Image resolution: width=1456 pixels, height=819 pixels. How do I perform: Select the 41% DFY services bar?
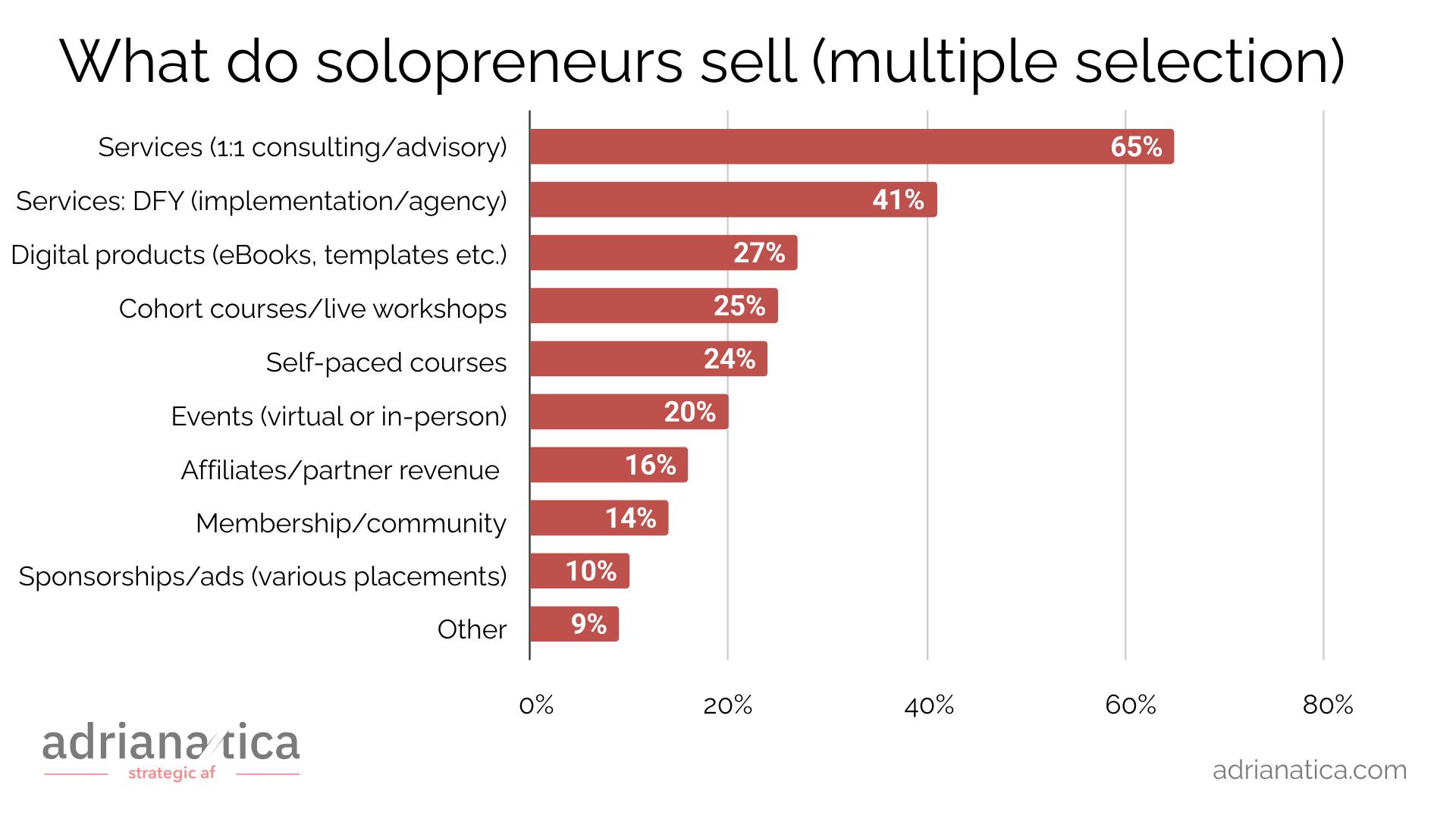(733, 199)
